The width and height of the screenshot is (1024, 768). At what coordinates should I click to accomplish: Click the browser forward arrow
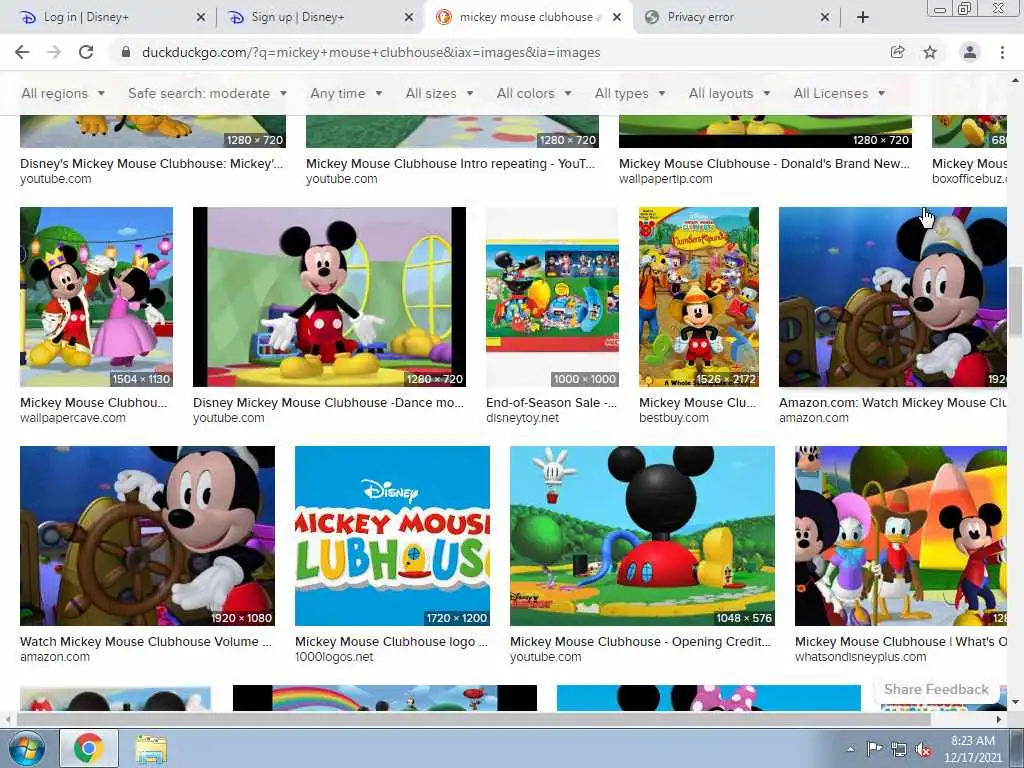click(54, 52)
